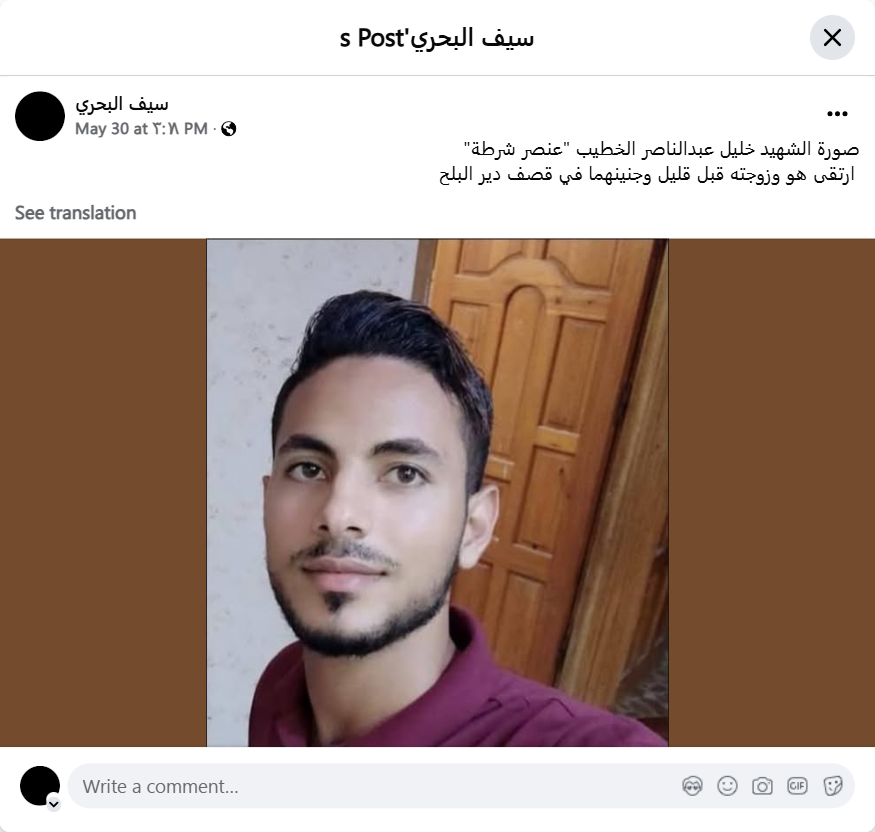The image size is (875, 832).
Task: Click the brown area right of photo
Action: pos(772,493)
